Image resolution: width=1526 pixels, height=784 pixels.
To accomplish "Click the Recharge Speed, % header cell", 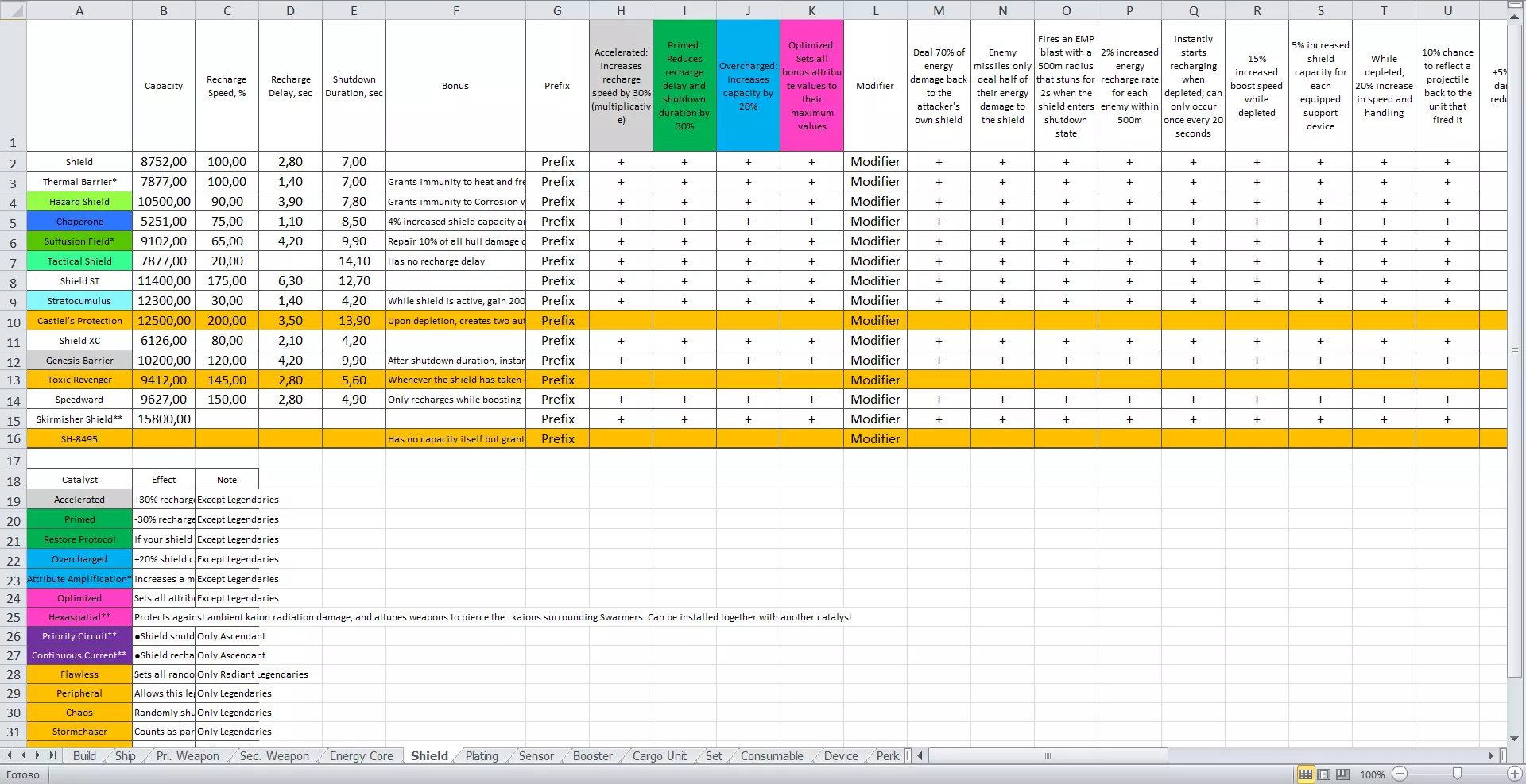I will [227, 86].
